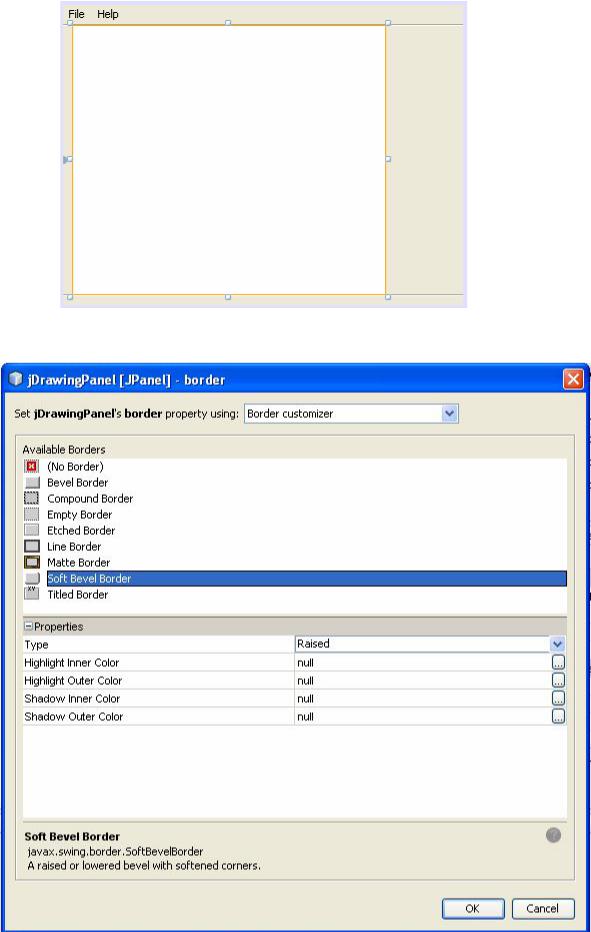Click the panel's bottom-center resize handle
This screenshot has height=932, width=591.
228,297
